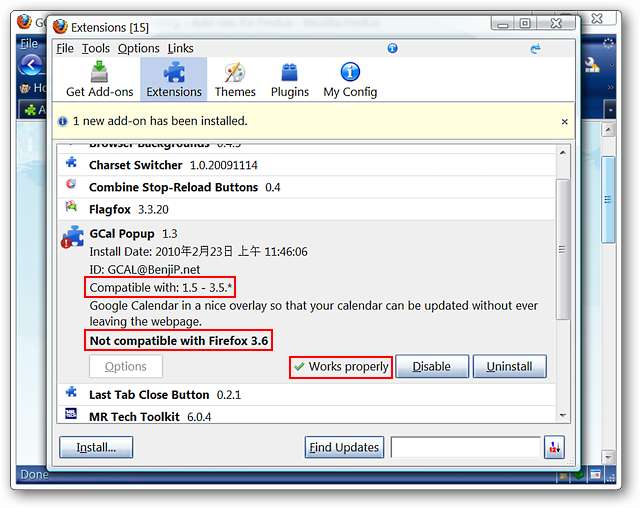Click the Find Updates button

coord(344,447)
